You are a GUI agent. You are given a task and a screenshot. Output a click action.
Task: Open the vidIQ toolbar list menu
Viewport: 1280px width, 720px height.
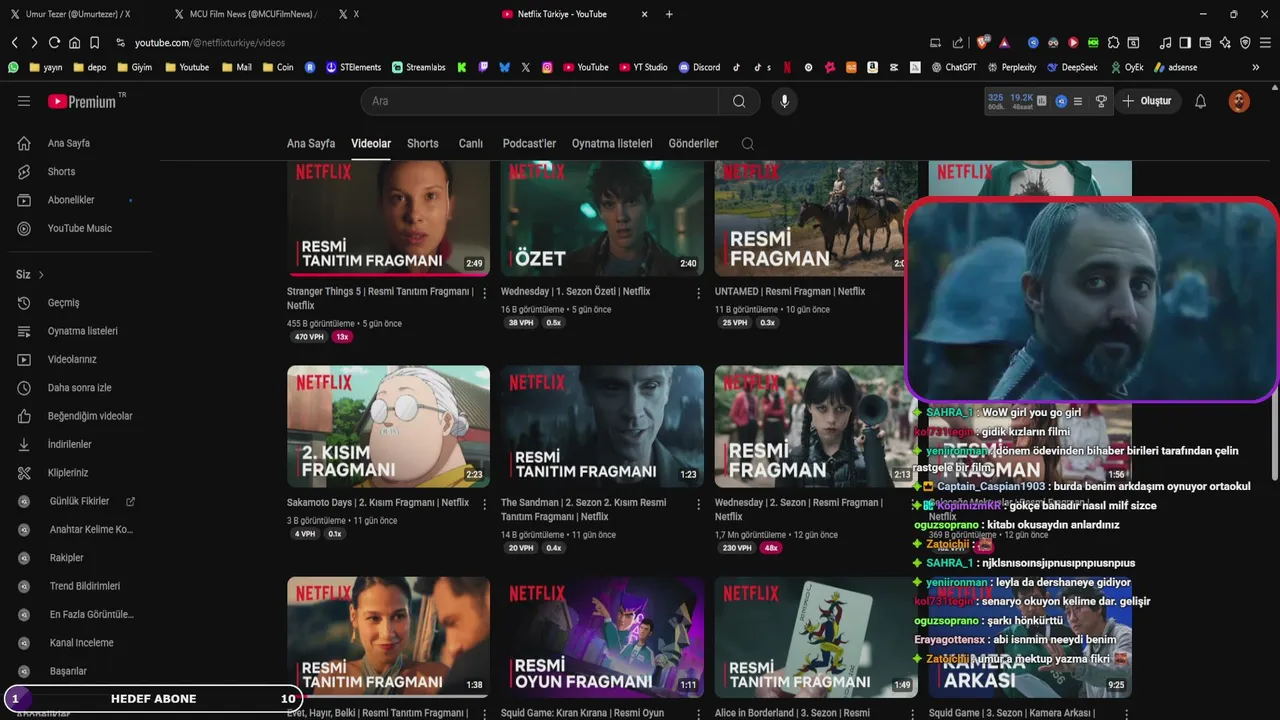tap(1077, 101)
